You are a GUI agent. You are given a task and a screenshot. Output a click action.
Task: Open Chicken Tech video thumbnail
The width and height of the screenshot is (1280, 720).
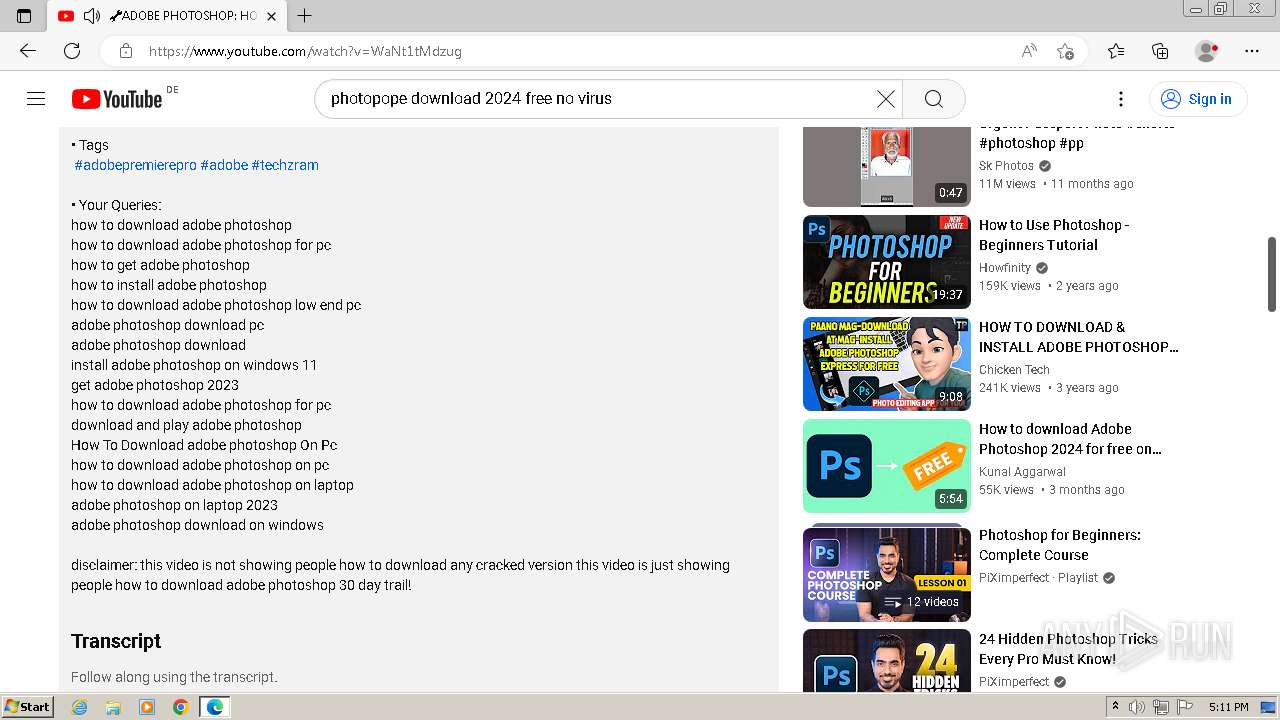coord(887,364)
